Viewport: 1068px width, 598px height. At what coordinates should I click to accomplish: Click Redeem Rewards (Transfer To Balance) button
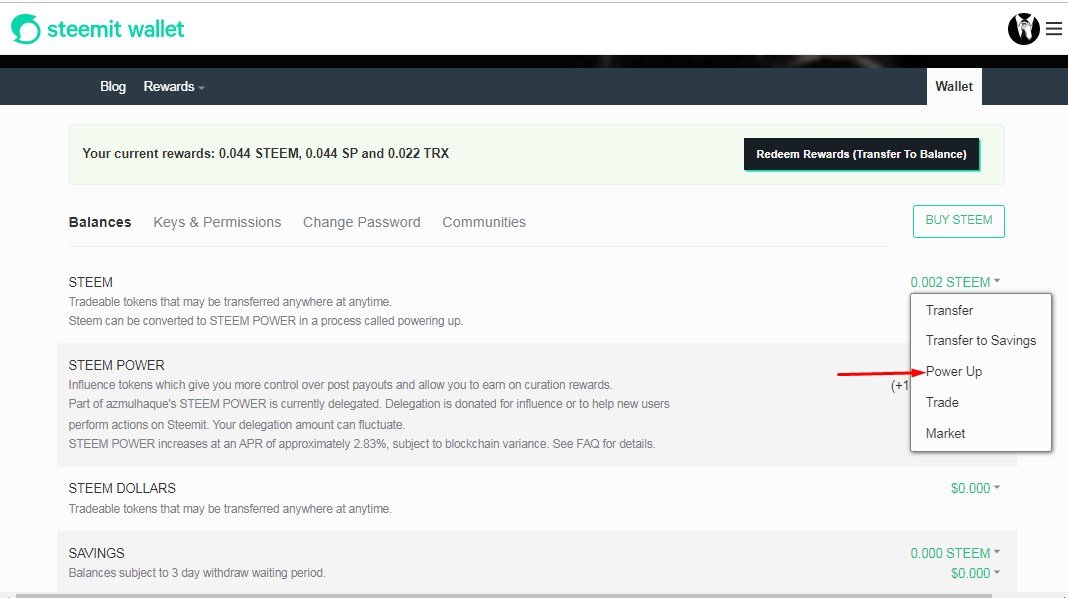(861, 154)
